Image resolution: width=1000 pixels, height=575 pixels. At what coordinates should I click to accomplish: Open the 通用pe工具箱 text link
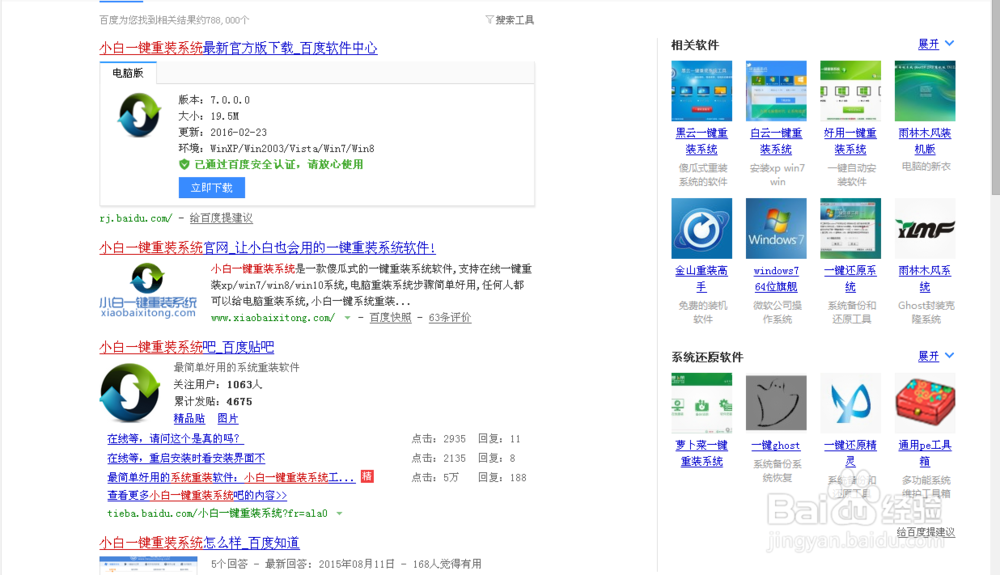925,453
